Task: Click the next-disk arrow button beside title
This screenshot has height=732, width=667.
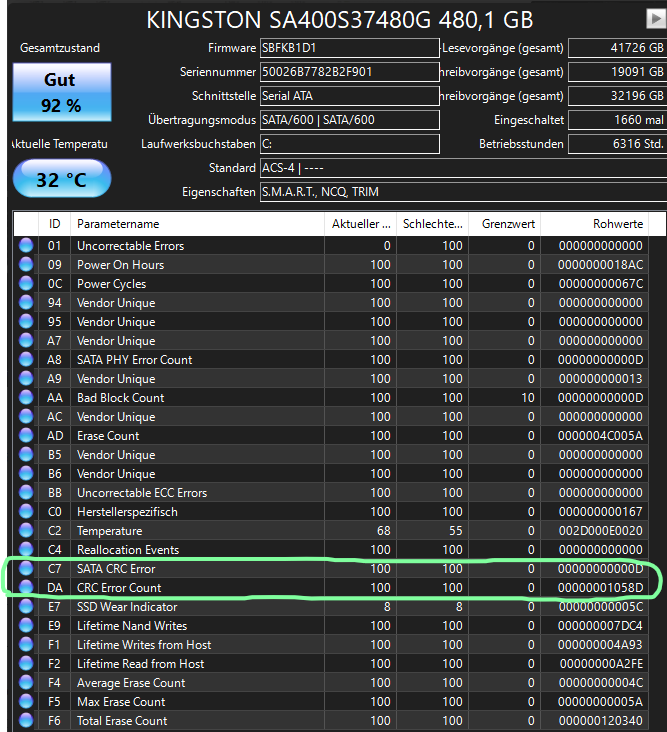Action: click(x=656, y=19)
